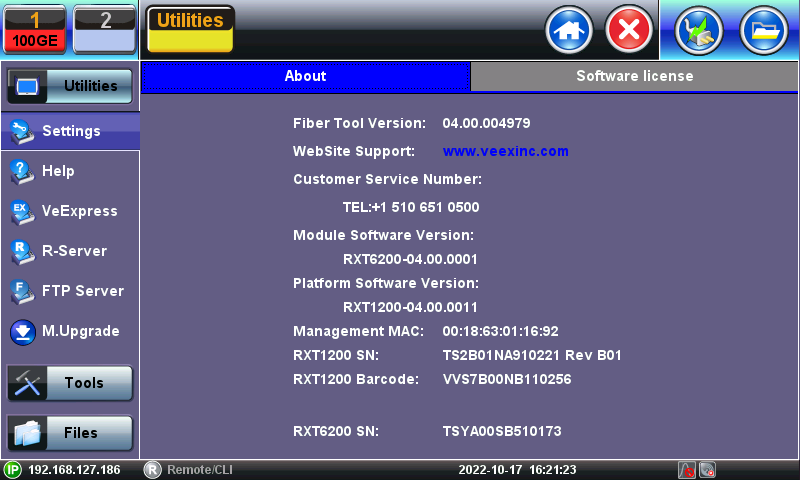This screenshot has height=480, width=800.
Task: Click the R-Server R icon
Action: click(x=22, y=251)
